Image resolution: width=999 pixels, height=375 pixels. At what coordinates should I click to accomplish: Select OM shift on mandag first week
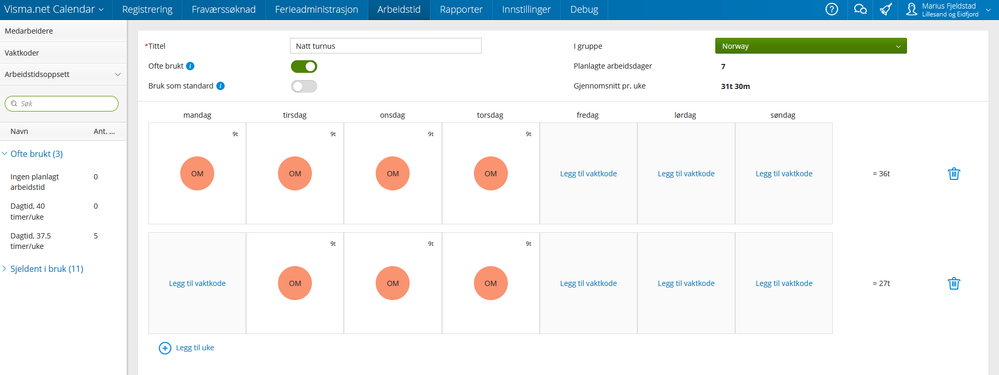pyautogui.click(x=197, y=173)
